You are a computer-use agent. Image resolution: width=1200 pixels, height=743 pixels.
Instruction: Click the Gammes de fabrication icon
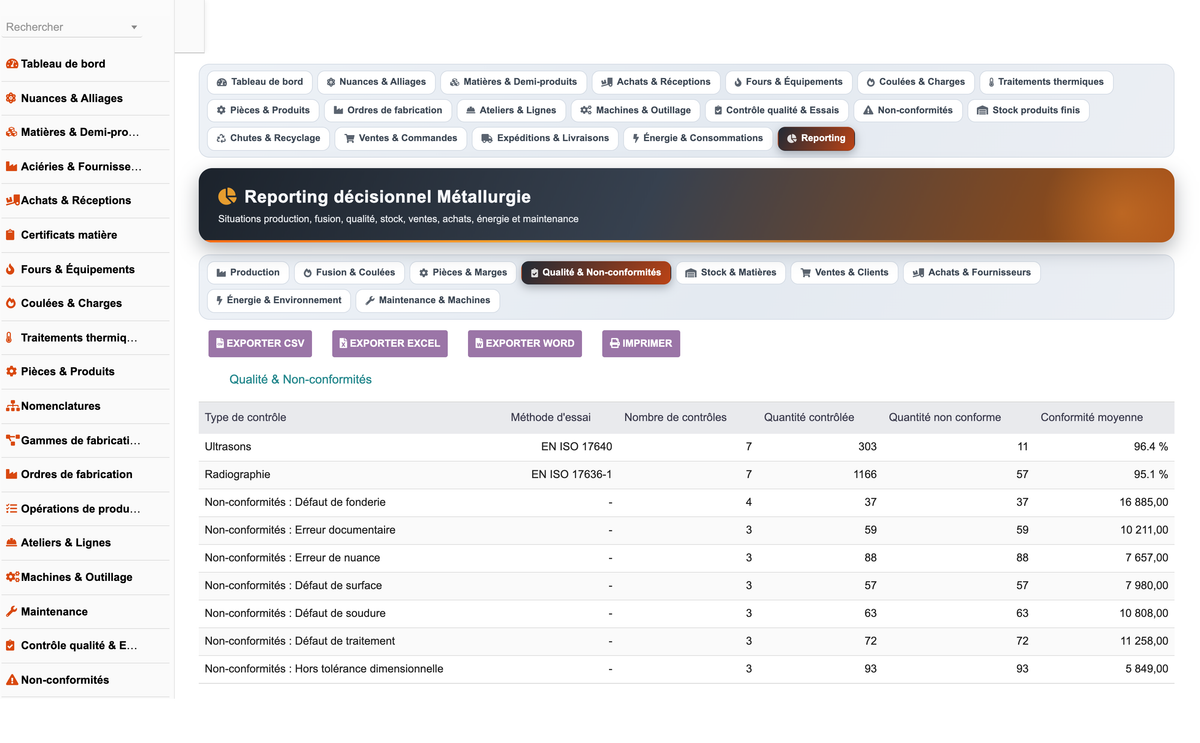pos(12,440)
